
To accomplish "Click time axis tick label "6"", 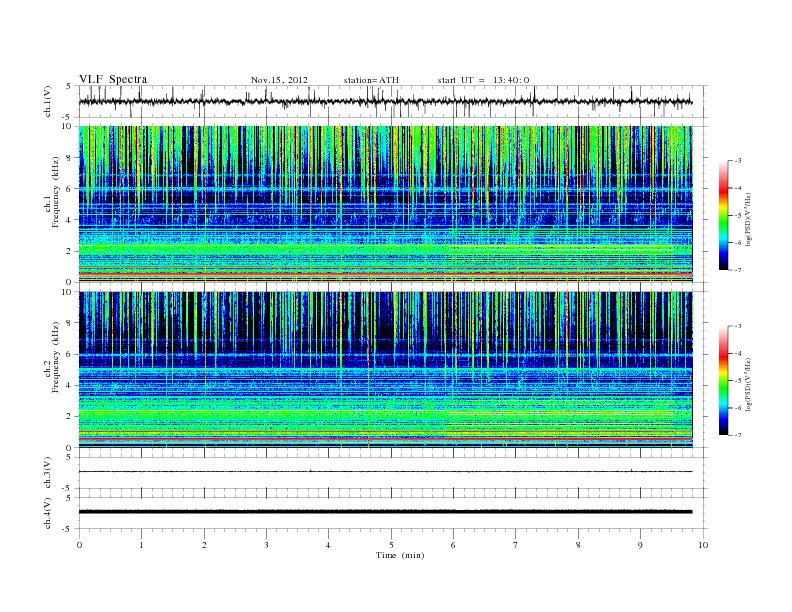I will click(453, 545).
